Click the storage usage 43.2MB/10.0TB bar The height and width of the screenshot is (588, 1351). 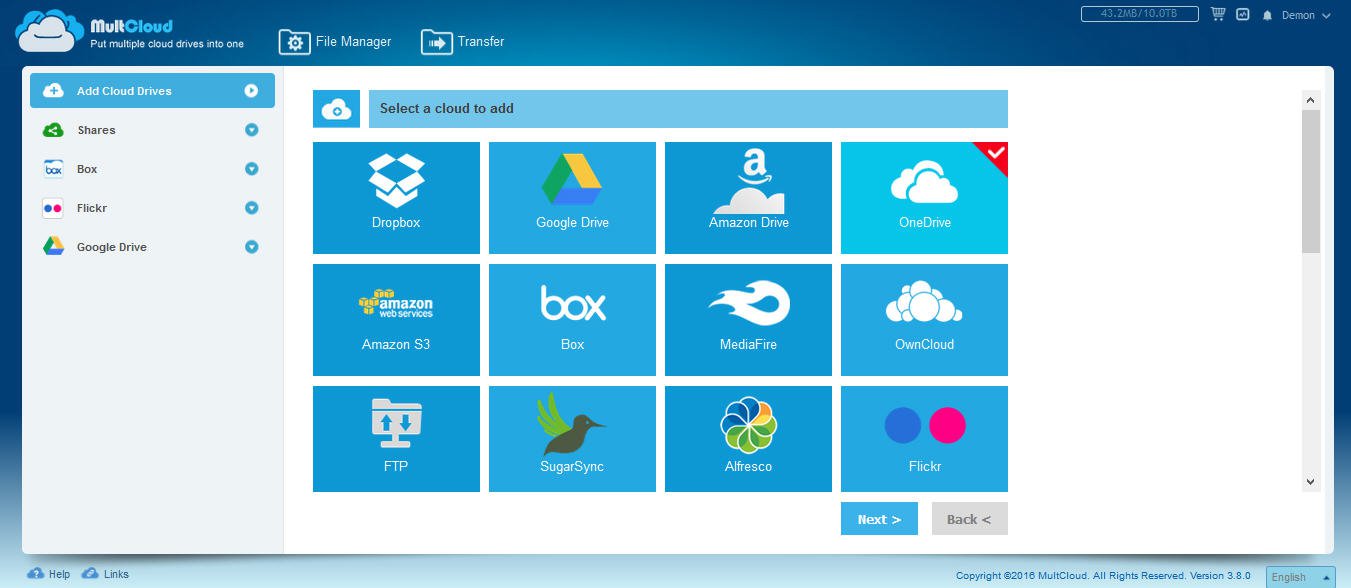pyautogui.click(x=1141, y=14)
